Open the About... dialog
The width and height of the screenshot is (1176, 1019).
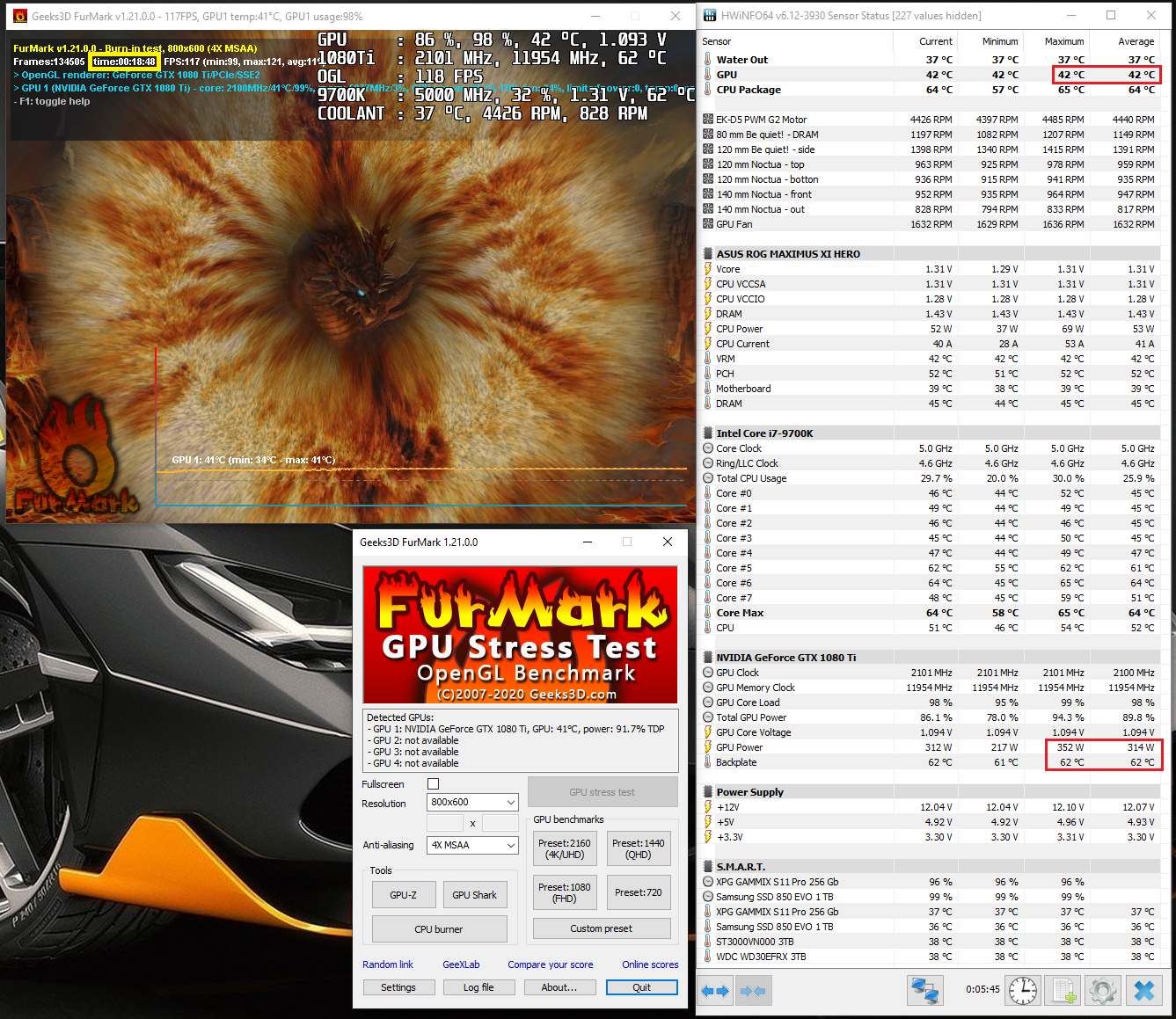[x=559, y=987]
